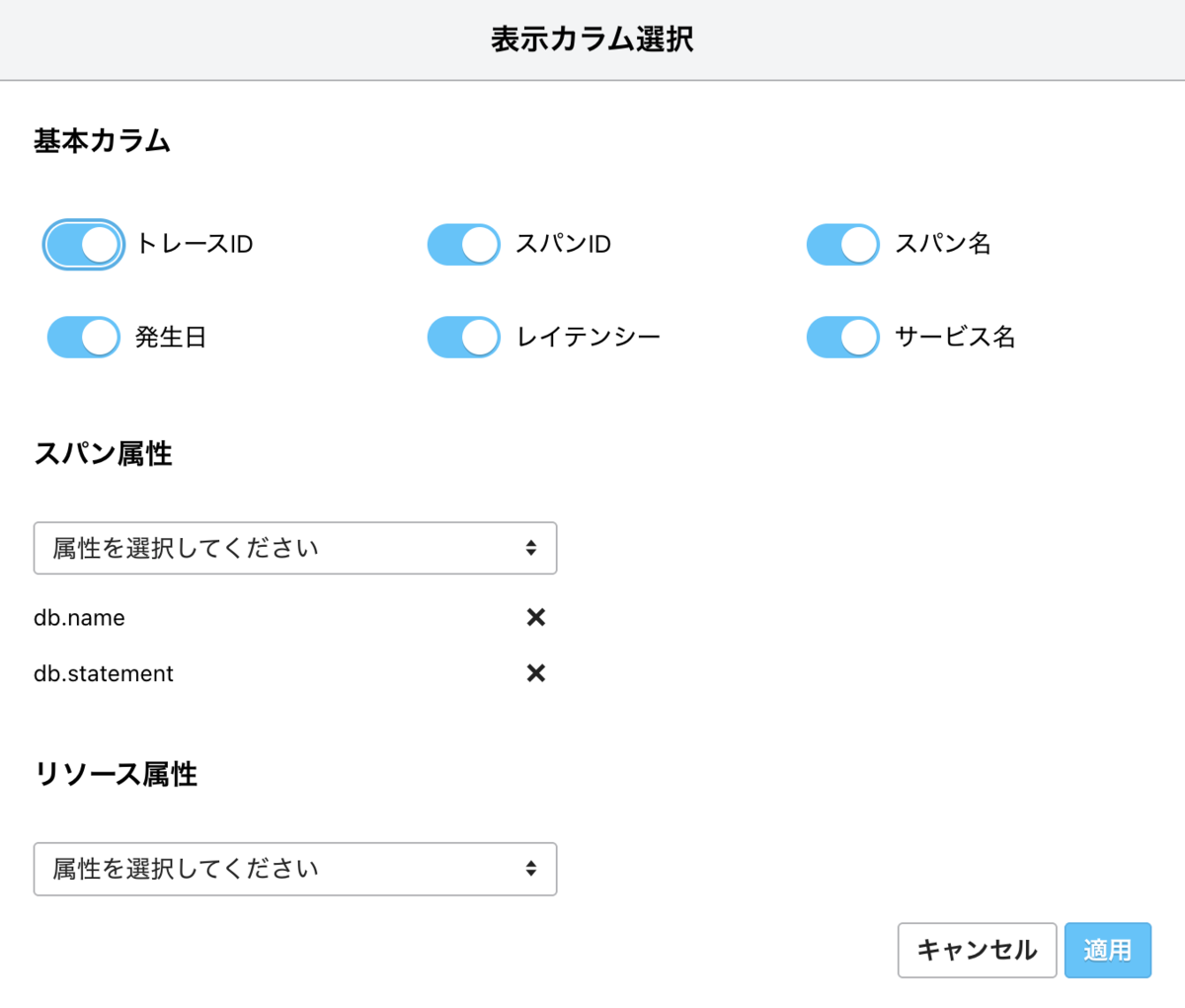Viewport: 1185px width, 1008px height.
Task: Disable the レイテンシー toggle switch
Action: (463, 338)
